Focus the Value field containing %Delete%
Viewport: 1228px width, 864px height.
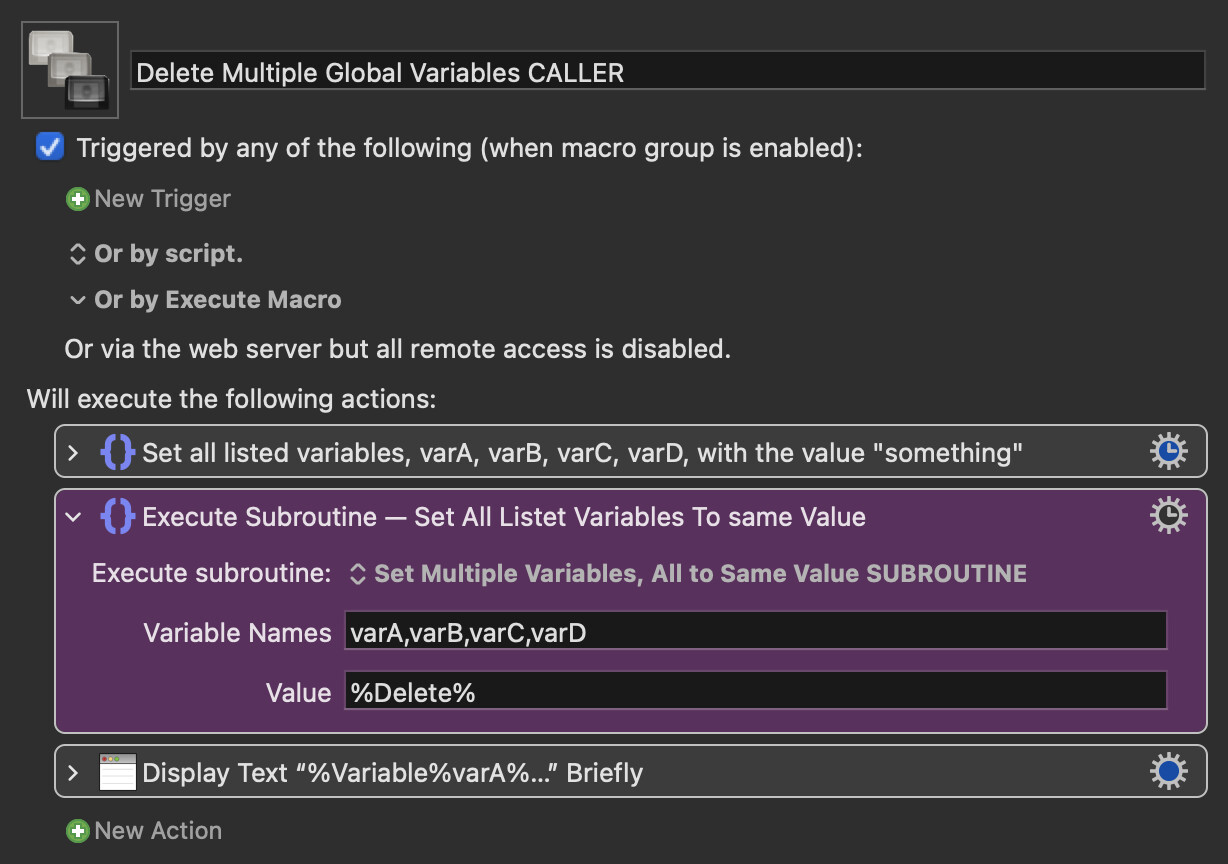click(755, 692)
